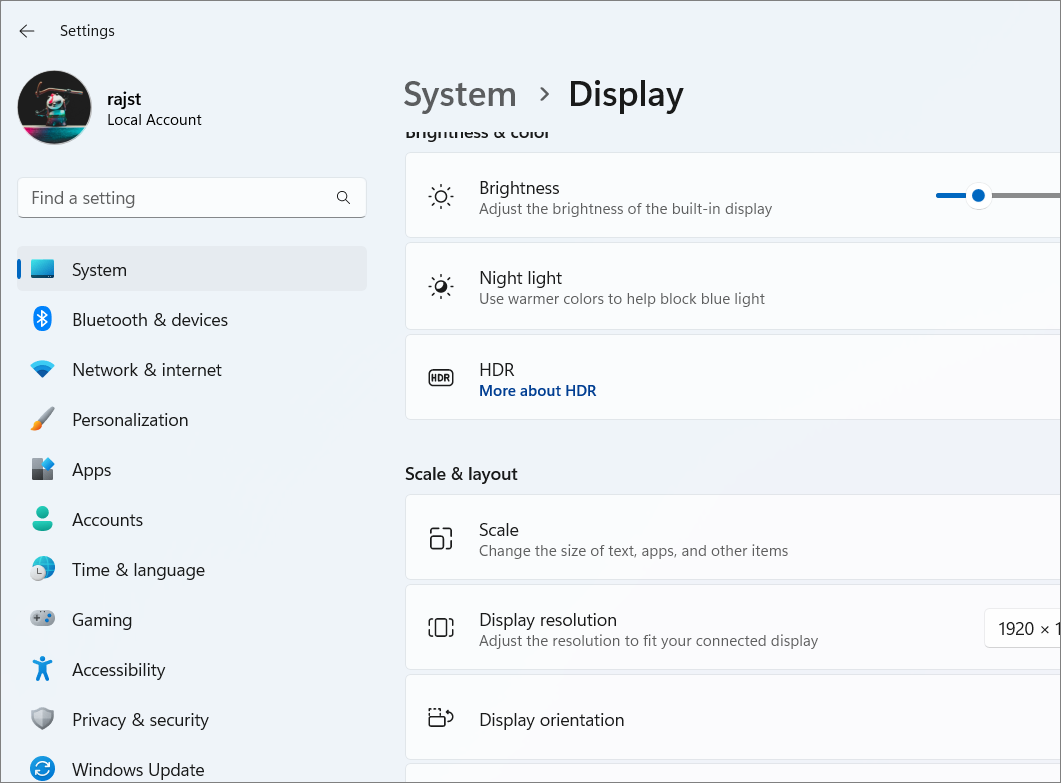Adjust the Brightness slider
Screen dimensions: 1061x783
[978, 196]
